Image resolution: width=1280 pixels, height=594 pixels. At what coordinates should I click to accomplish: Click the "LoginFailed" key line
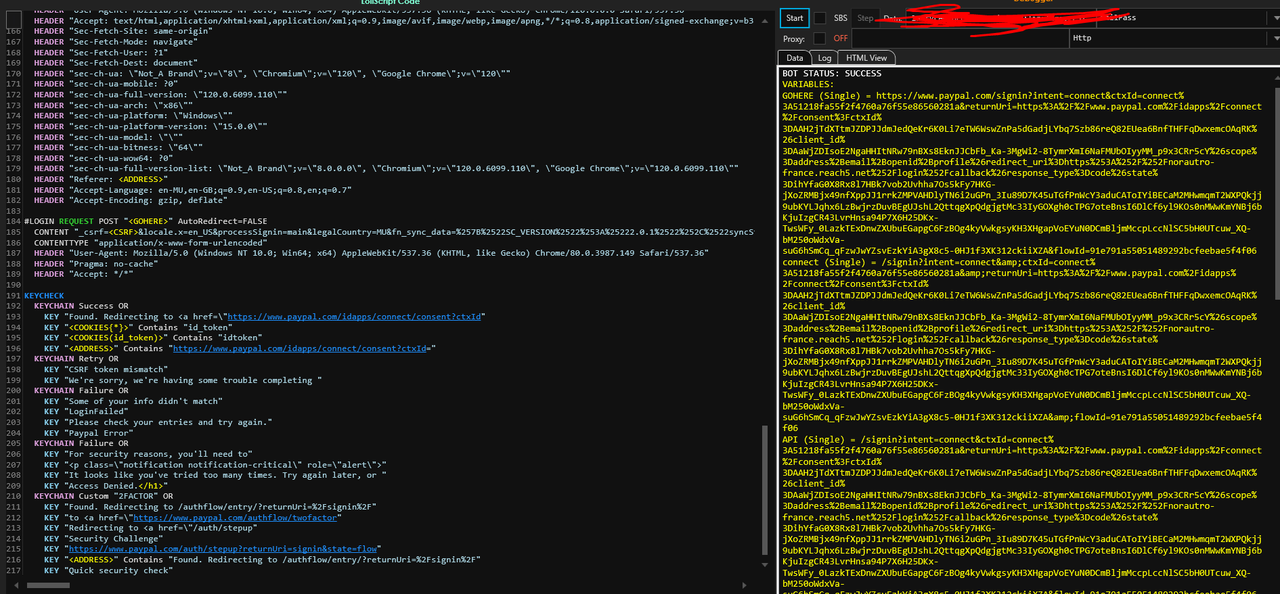coord(86,411)
